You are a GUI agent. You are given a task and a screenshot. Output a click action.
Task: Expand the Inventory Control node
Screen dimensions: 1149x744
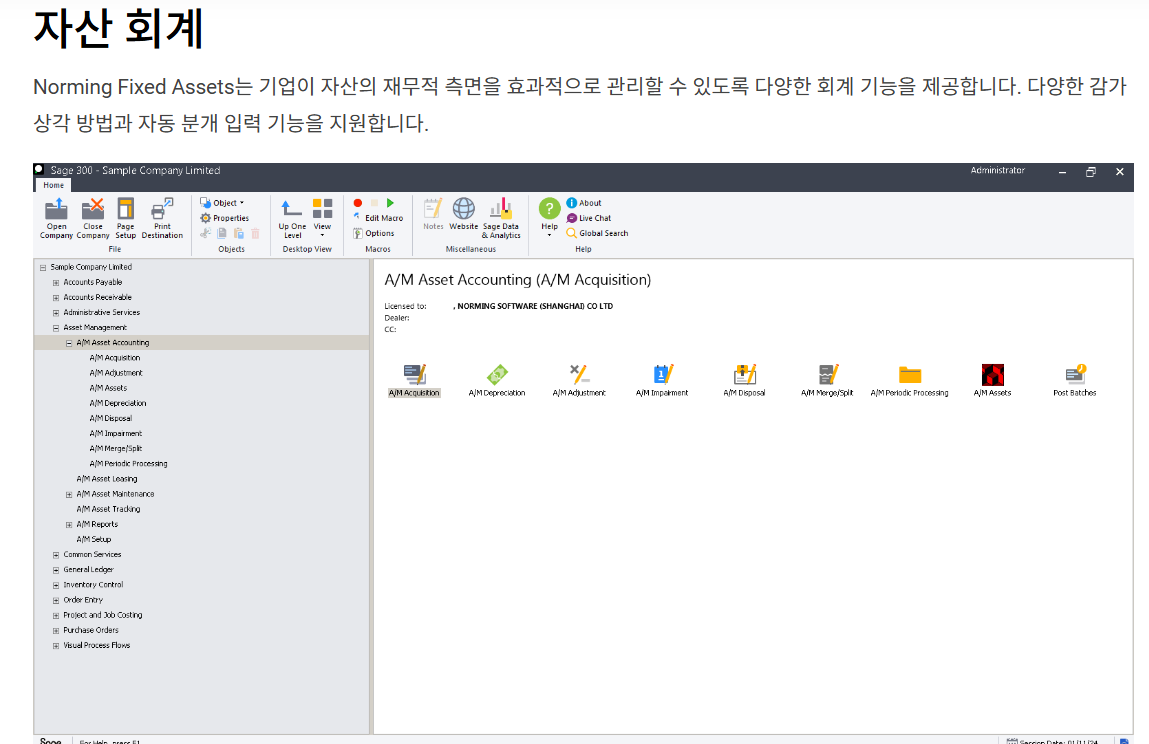(x=56, y=586)
